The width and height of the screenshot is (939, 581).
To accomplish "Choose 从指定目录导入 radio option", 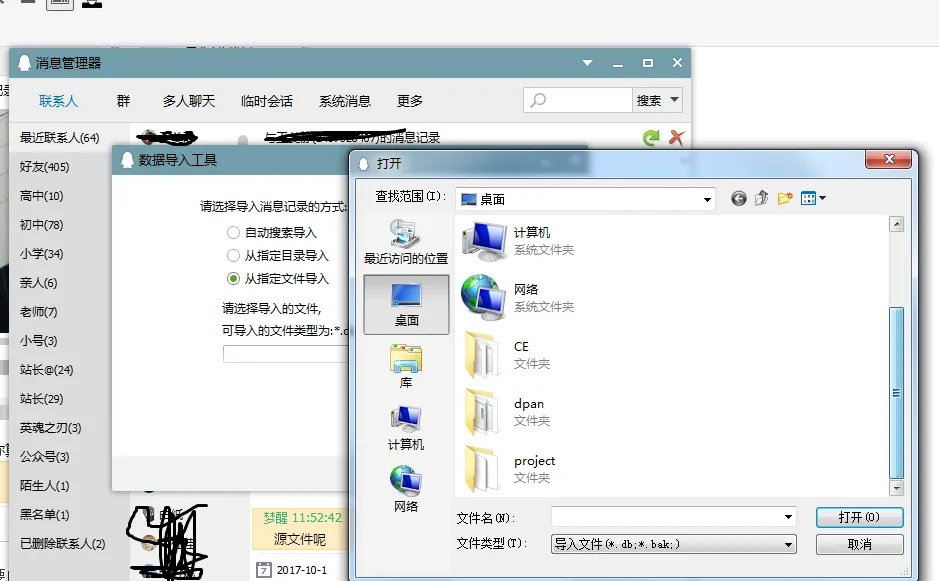I will coord(233,256).
